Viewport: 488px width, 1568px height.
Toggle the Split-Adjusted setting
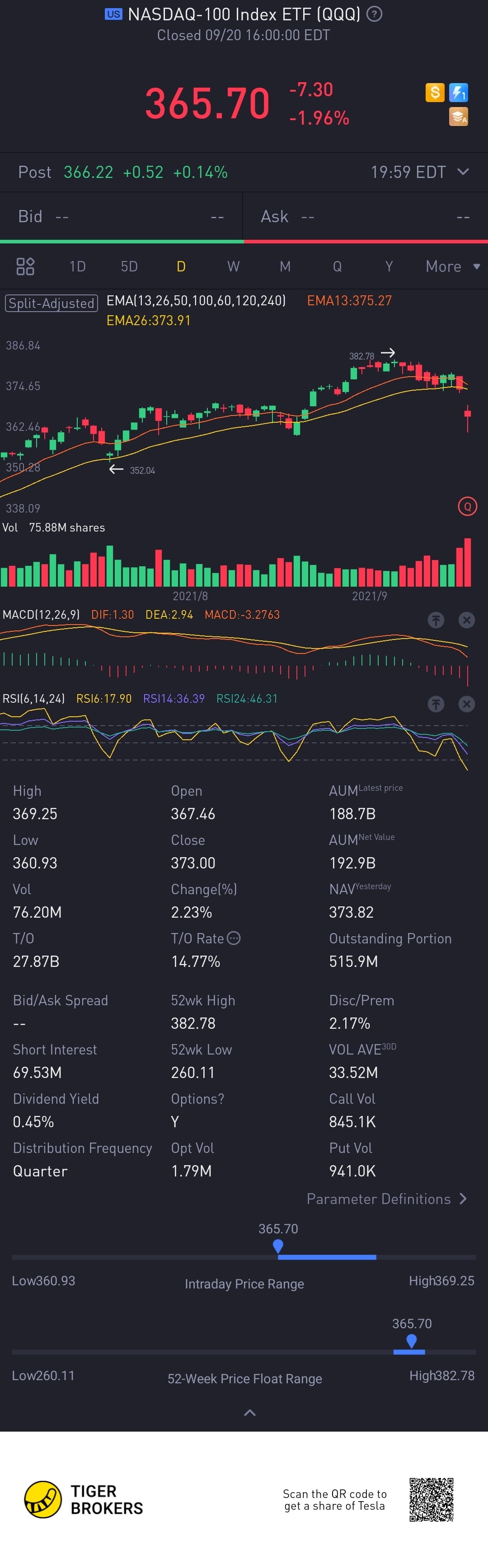point(51,303)
